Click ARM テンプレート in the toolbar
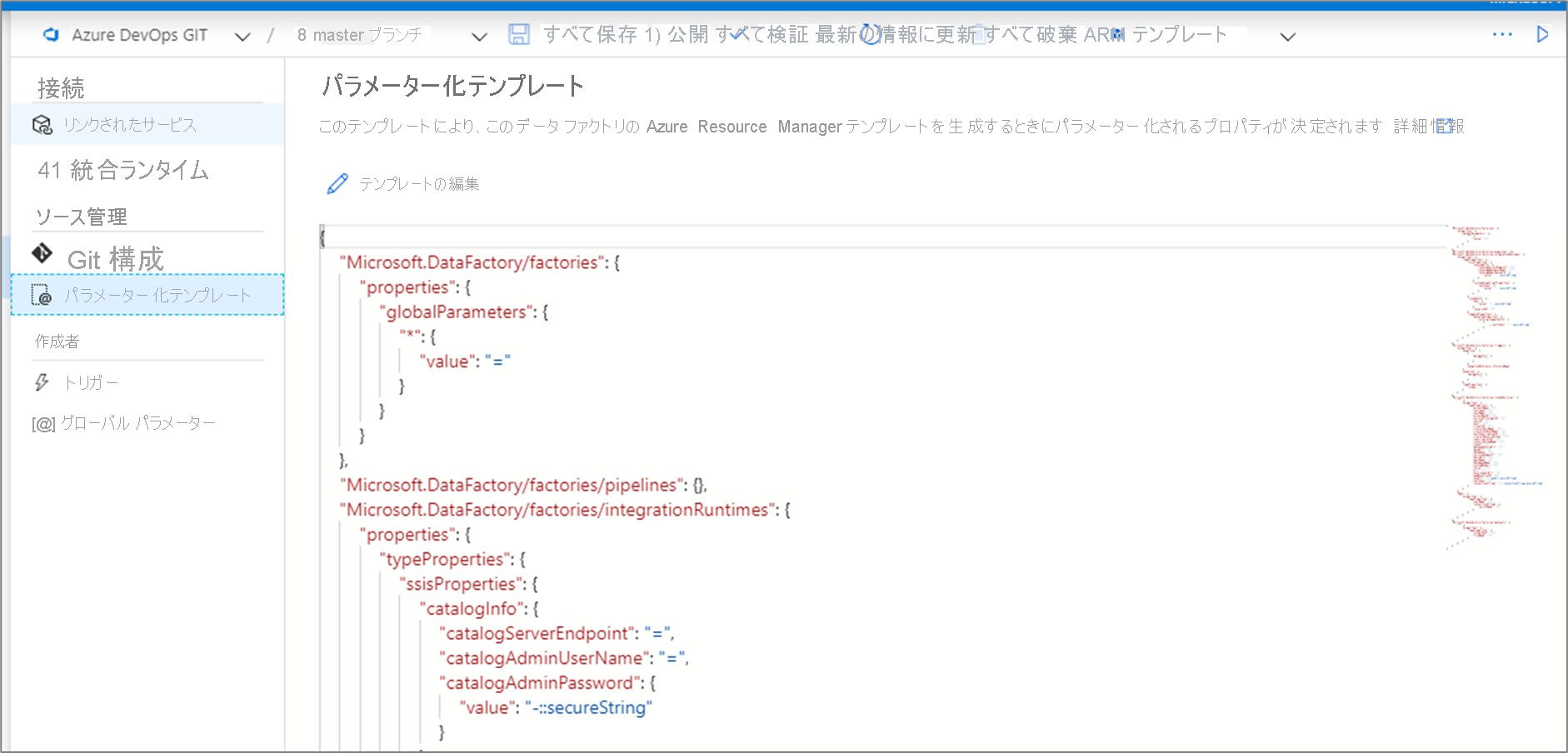 (x=1156, y=34)
